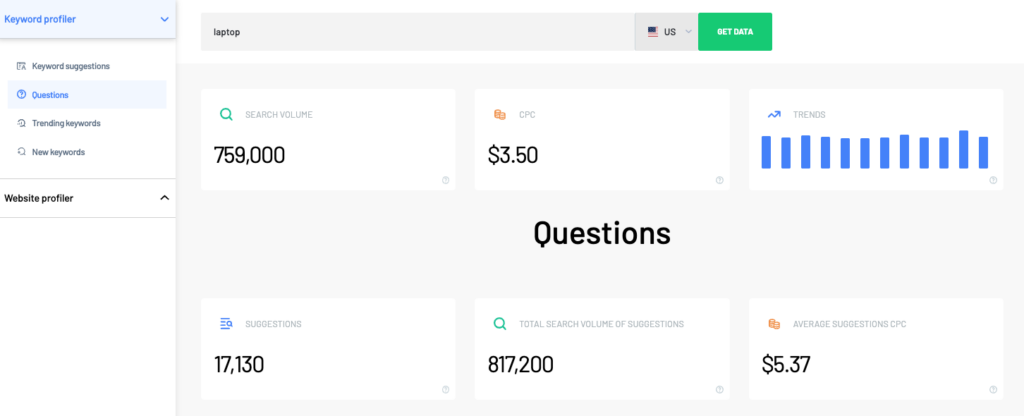
Task: Focus the keyword search field containing laptop
Action: click(x=418, y=31)
